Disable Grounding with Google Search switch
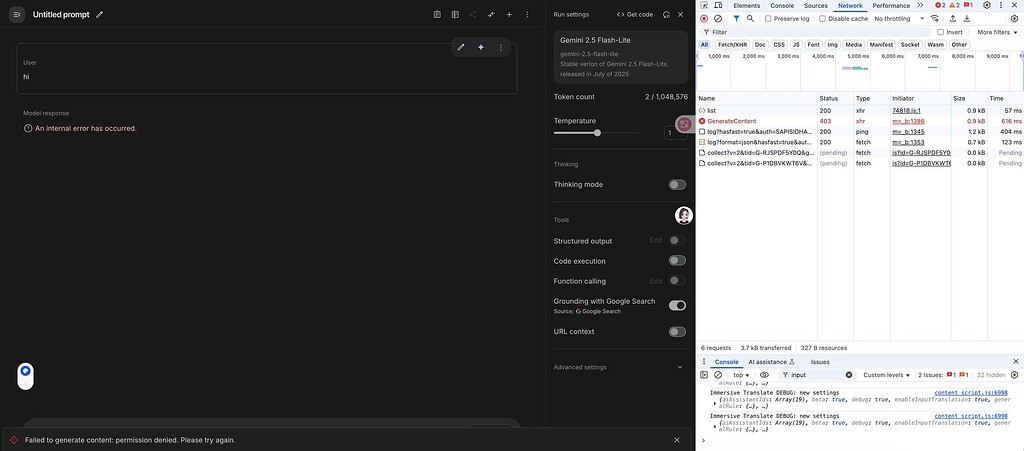 coord(677,305)
